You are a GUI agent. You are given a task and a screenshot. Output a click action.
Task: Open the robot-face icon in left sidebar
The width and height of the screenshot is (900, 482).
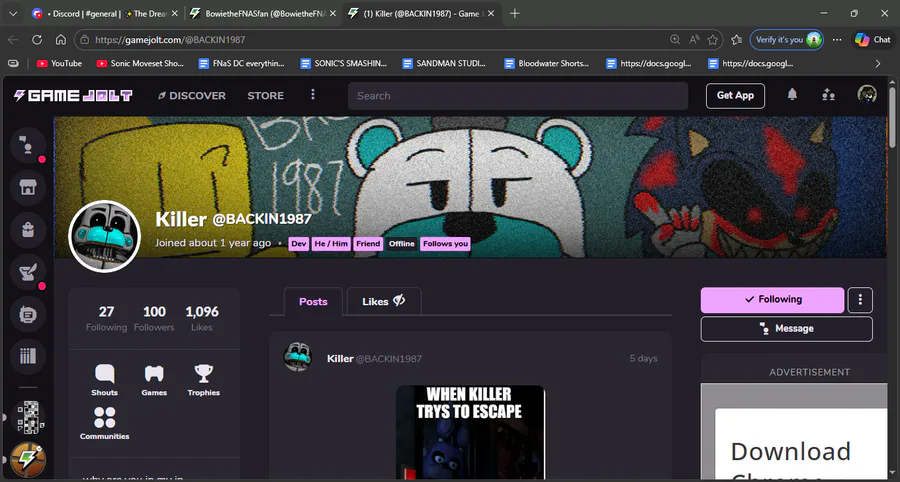click(28, 314)
